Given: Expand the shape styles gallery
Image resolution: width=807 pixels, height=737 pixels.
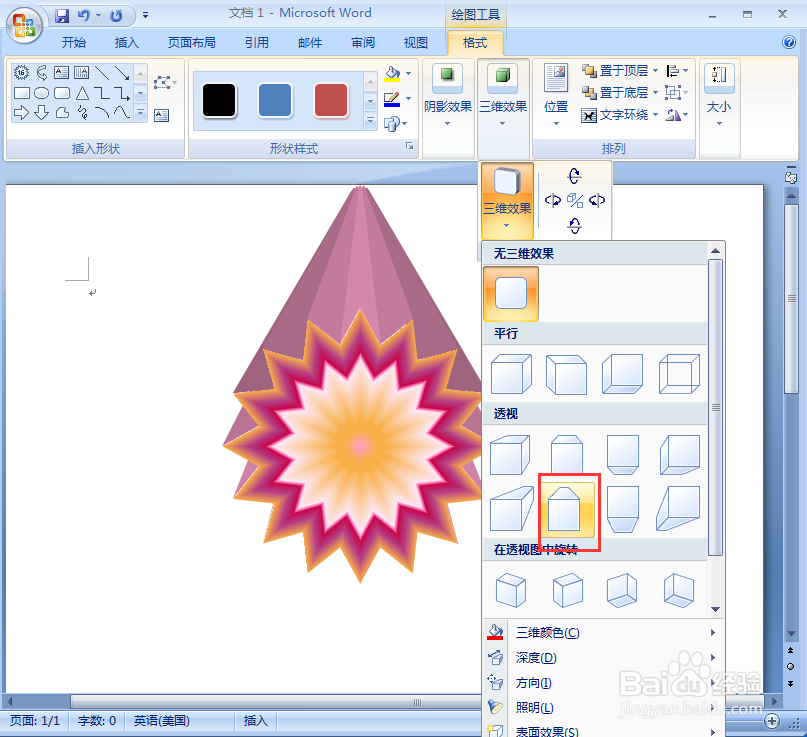Looking at the screenshot, I should tap(371, 121).
